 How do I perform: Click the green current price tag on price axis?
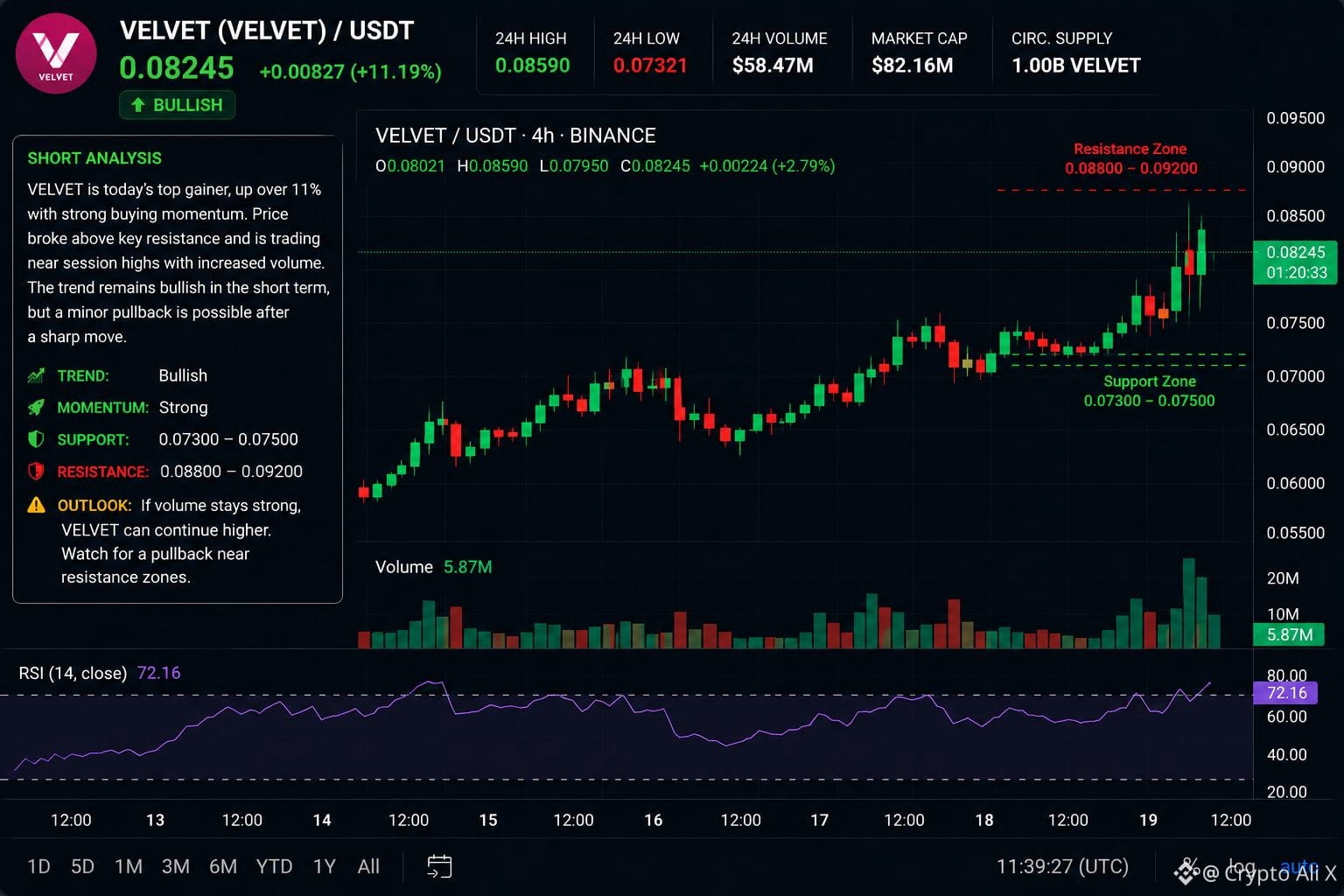click(1295, 262)
